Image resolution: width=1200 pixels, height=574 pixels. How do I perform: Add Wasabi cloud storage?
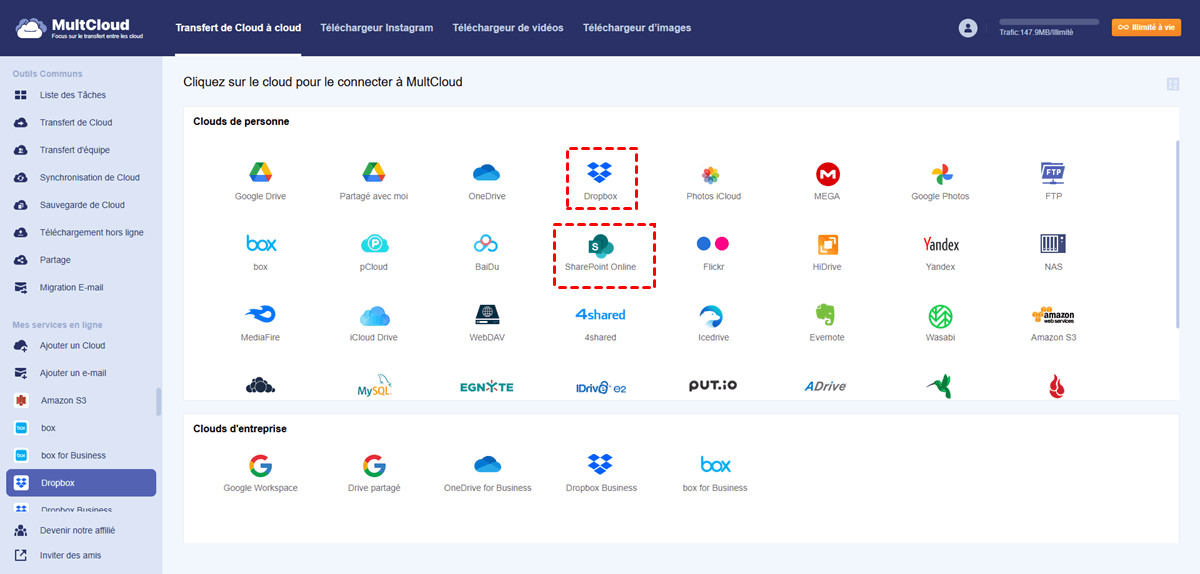(940, 315)
